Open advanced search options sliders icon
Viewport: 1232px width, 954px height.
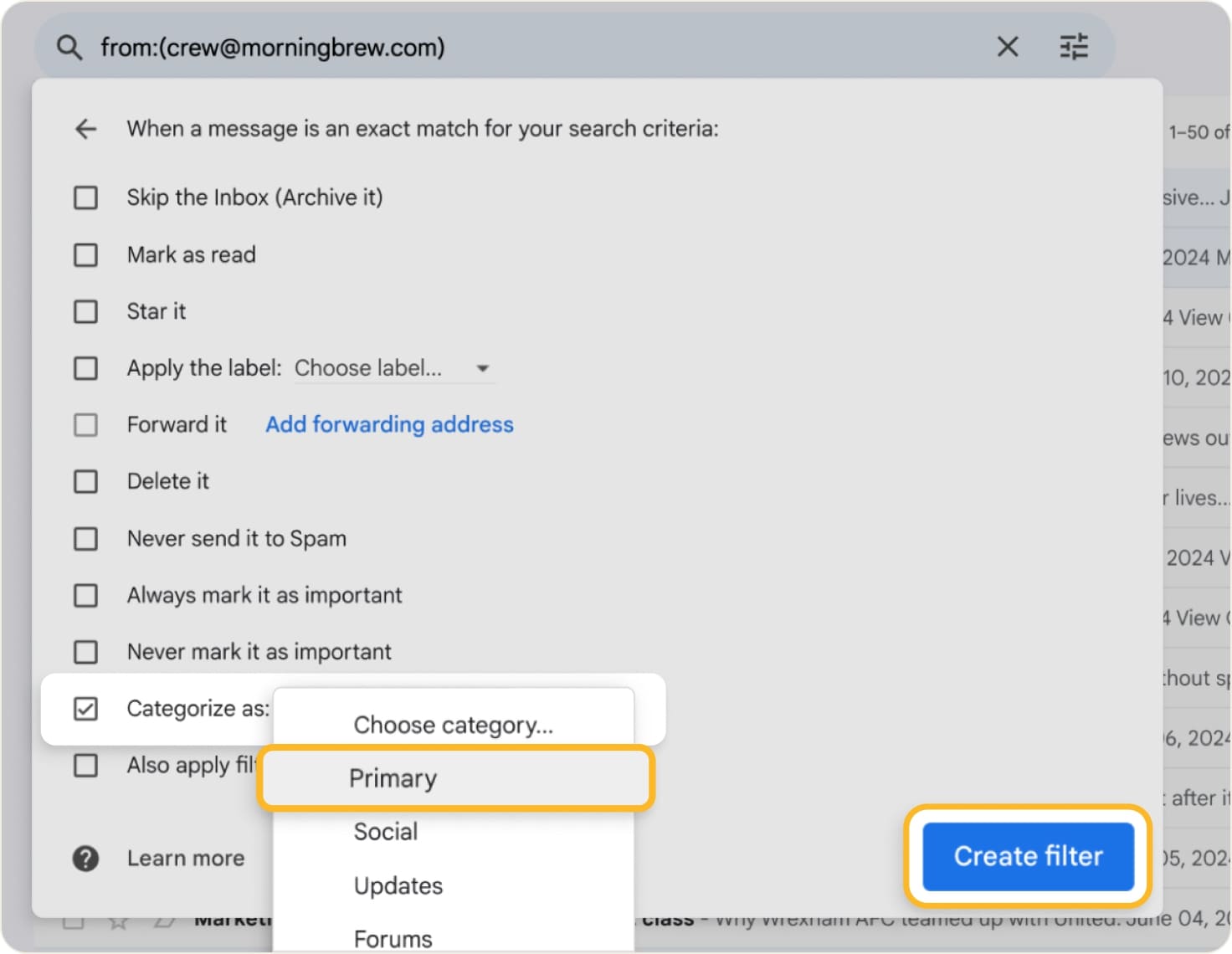[x=1073, y=47]
